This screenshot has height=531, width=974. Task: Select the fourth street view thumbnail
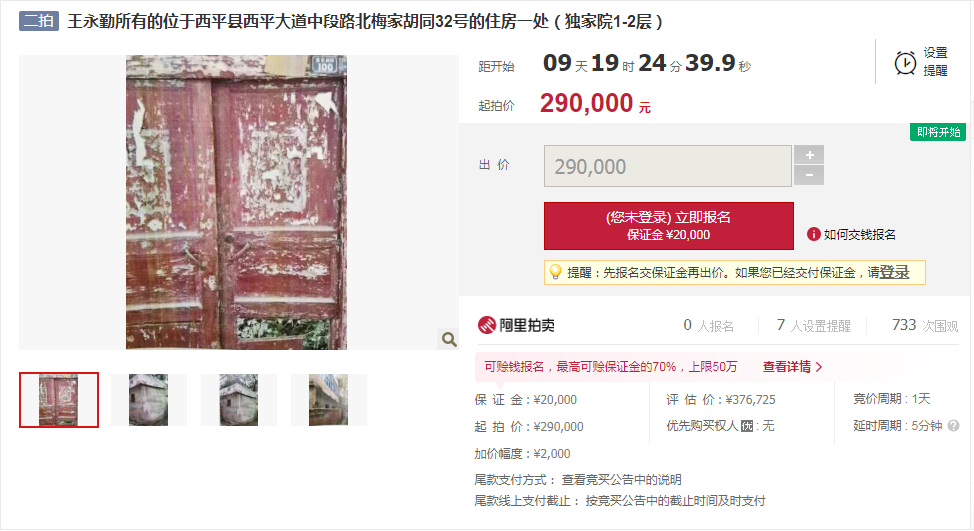click(x=329, y=400)
